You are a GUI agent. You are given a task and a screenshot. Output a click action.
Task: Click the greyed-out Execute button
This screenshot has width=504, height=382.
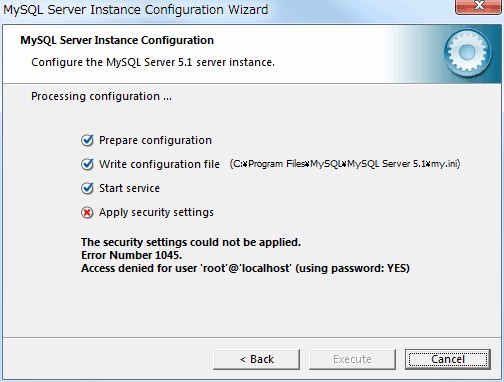(352, 359)
